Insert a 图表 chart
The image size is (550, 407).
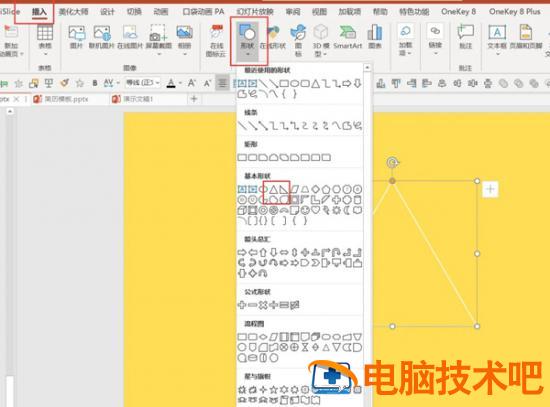[x=375, y=37]
